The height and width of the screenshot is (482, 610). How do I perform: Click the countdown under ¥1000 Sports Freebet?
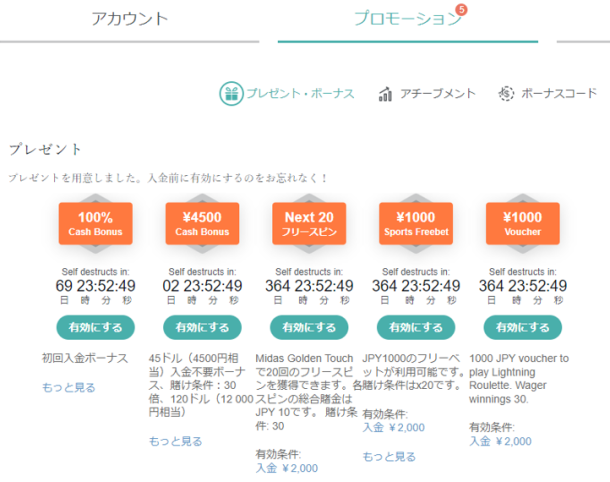click(416, 286)
